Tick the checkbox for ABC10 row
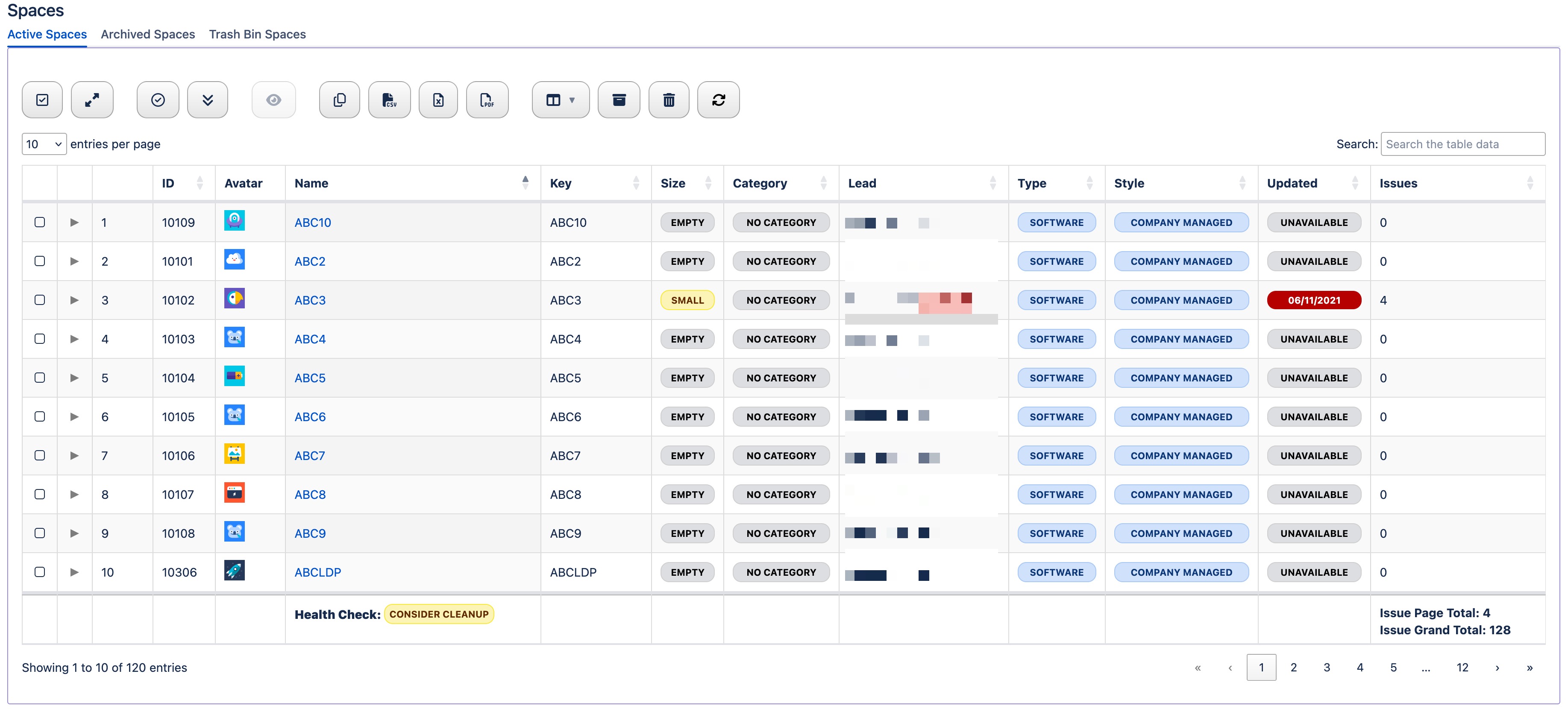Viewport: 1568px width, 709px height. tap(40, 222)
